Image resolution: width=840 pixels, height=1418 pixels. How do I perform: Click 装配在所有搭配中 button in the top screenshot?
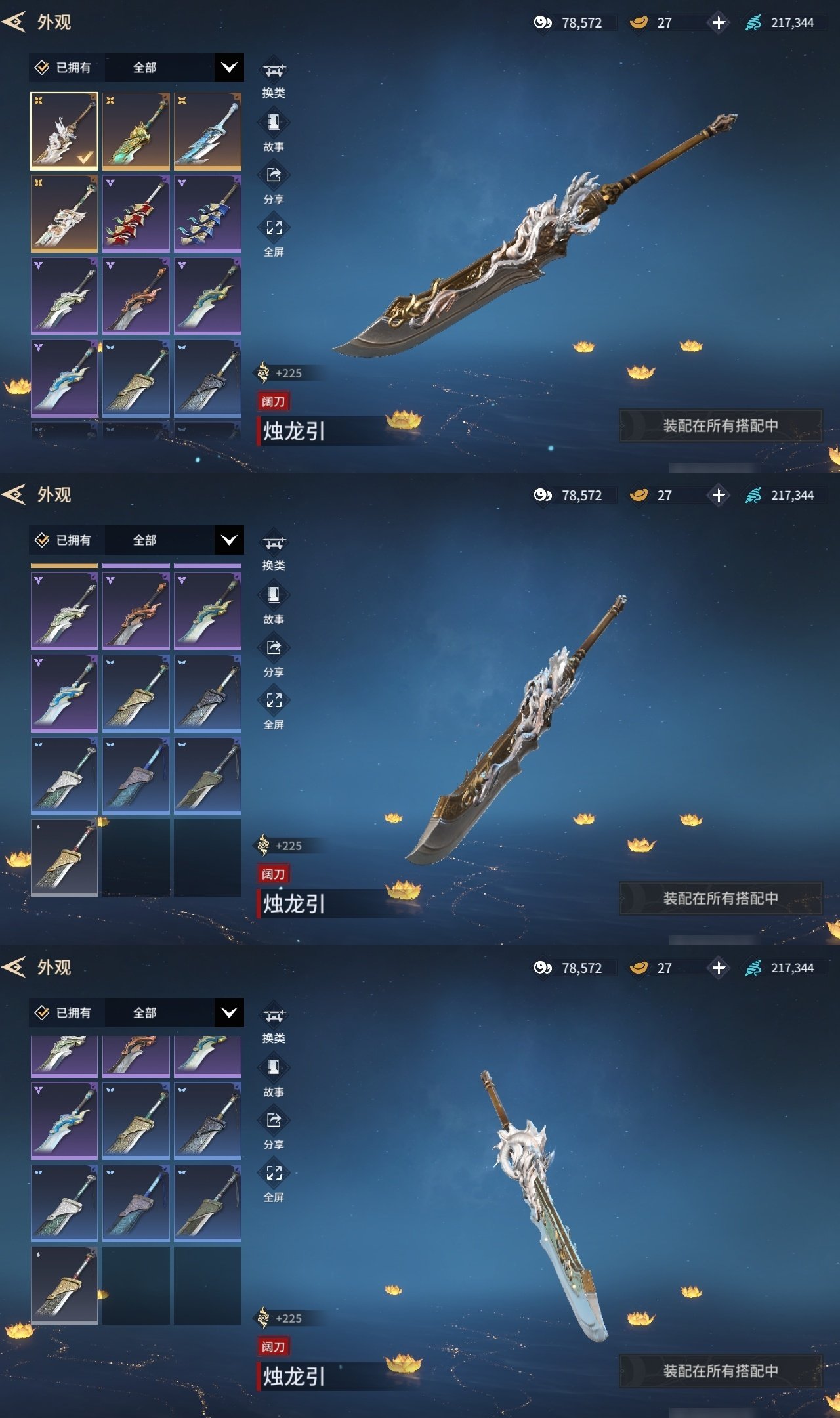(x=721, y=425)
